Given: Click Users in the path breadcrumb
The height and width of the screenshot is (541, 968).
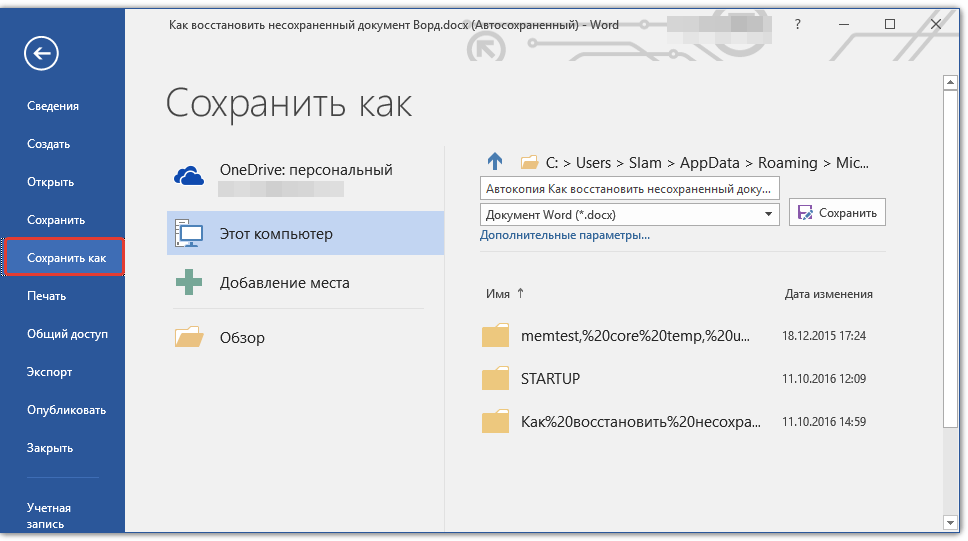Looking at the screenshot, I should [x=593, y=162].
